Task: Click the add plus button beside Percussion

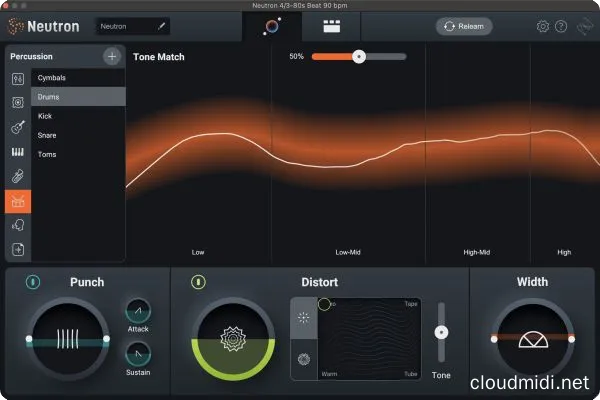Action: coord(112,57)
